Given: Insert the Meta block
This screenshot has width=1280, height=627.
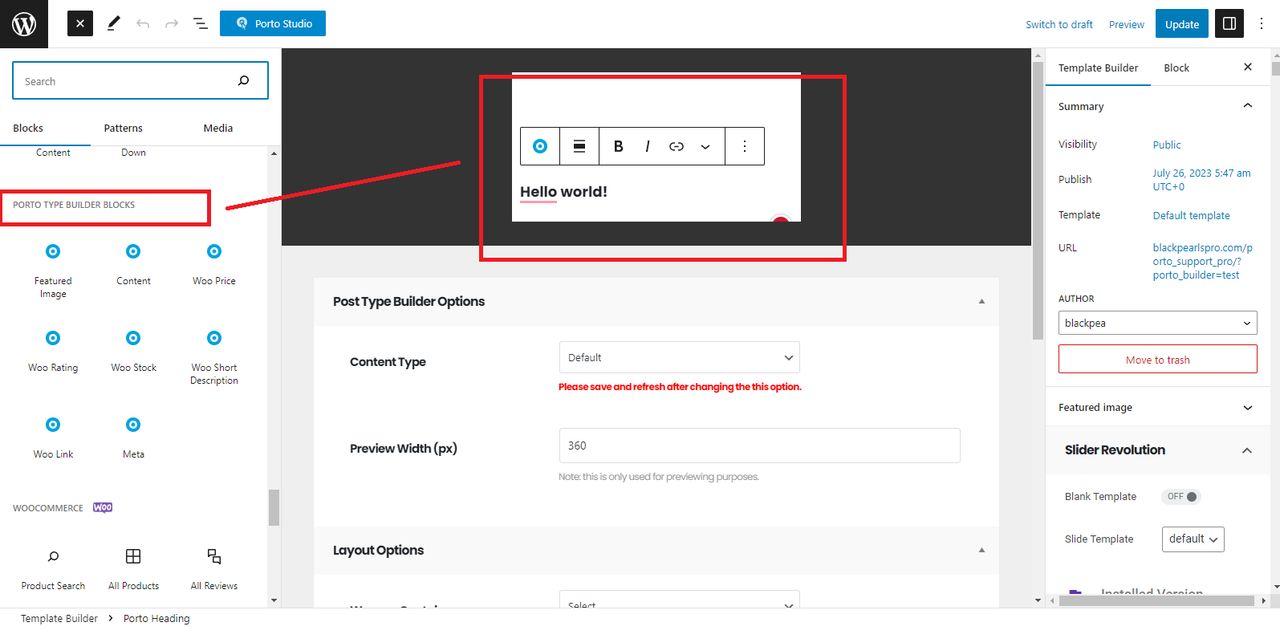Looking at the screenshot, I should coord(133,438).
